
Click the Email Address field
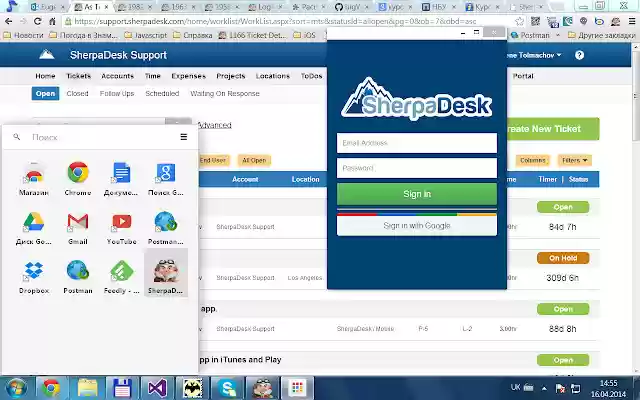(x=417, y=143)
